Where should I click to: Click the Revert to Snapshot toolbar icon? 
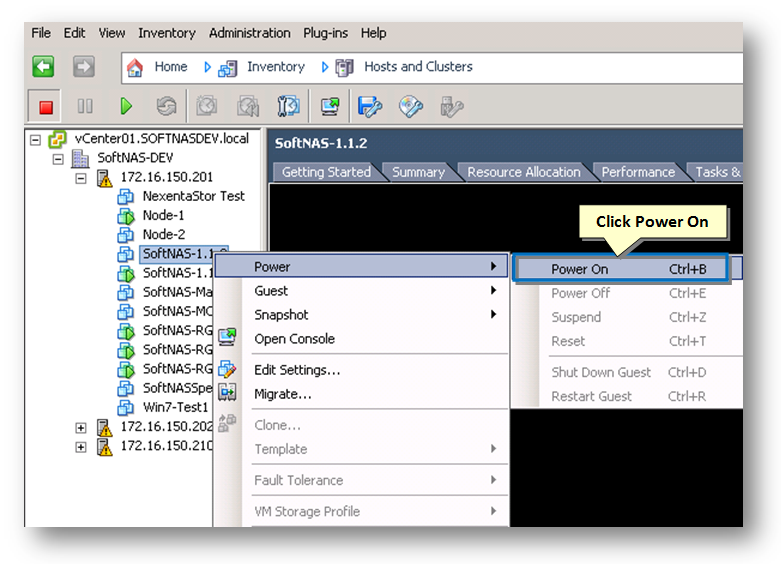248,106
